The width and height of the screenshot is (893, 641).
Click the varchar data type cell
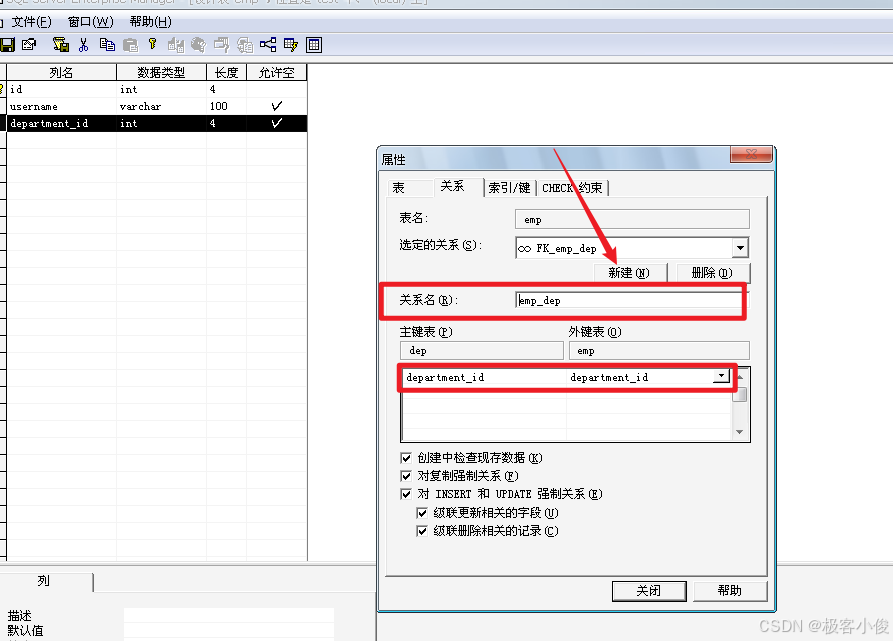coord(161,106)
